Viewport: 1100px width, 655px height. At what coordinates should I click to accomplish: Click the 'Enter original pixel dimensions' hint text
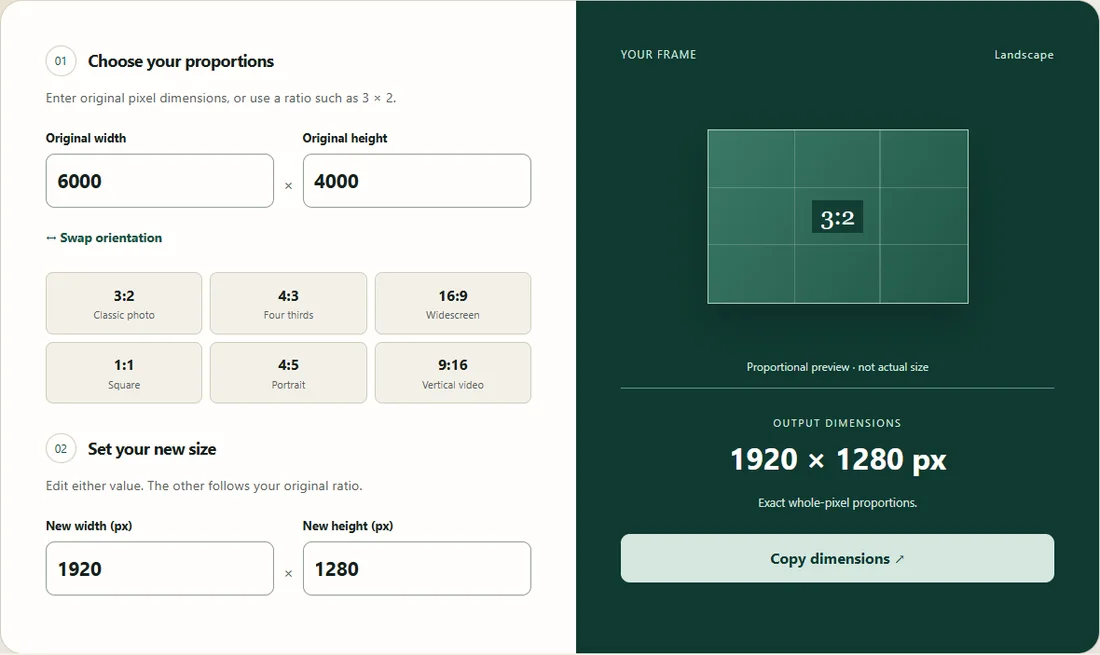point(221,98)
